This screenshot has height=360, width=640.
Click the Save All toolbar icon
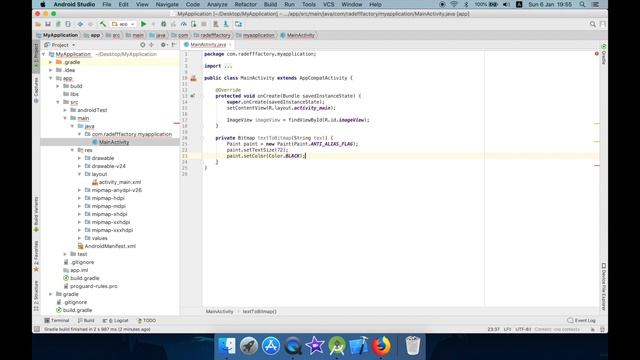click(x=48, y=24)
